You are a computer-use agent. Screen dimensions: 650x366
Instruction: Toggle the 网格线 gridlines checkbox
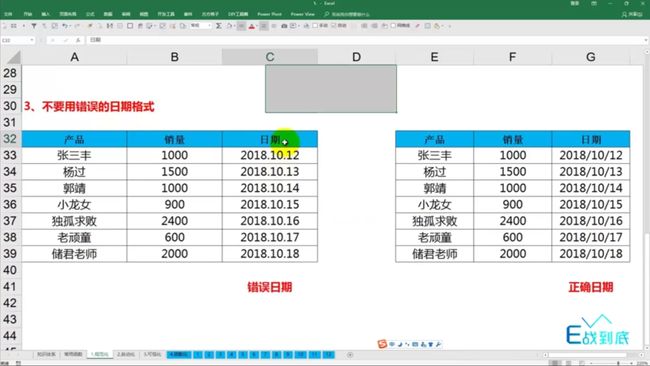[393, 26]
